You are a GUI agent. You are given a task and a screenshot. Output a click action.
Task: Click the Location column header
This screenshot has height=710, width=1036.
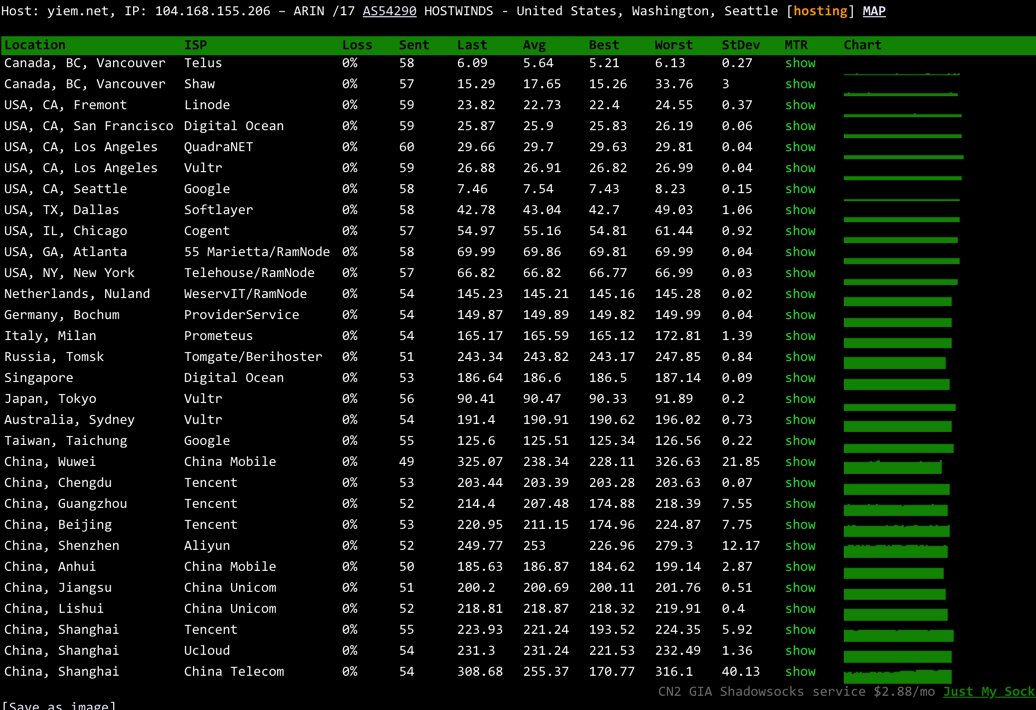tap(35, 45)
